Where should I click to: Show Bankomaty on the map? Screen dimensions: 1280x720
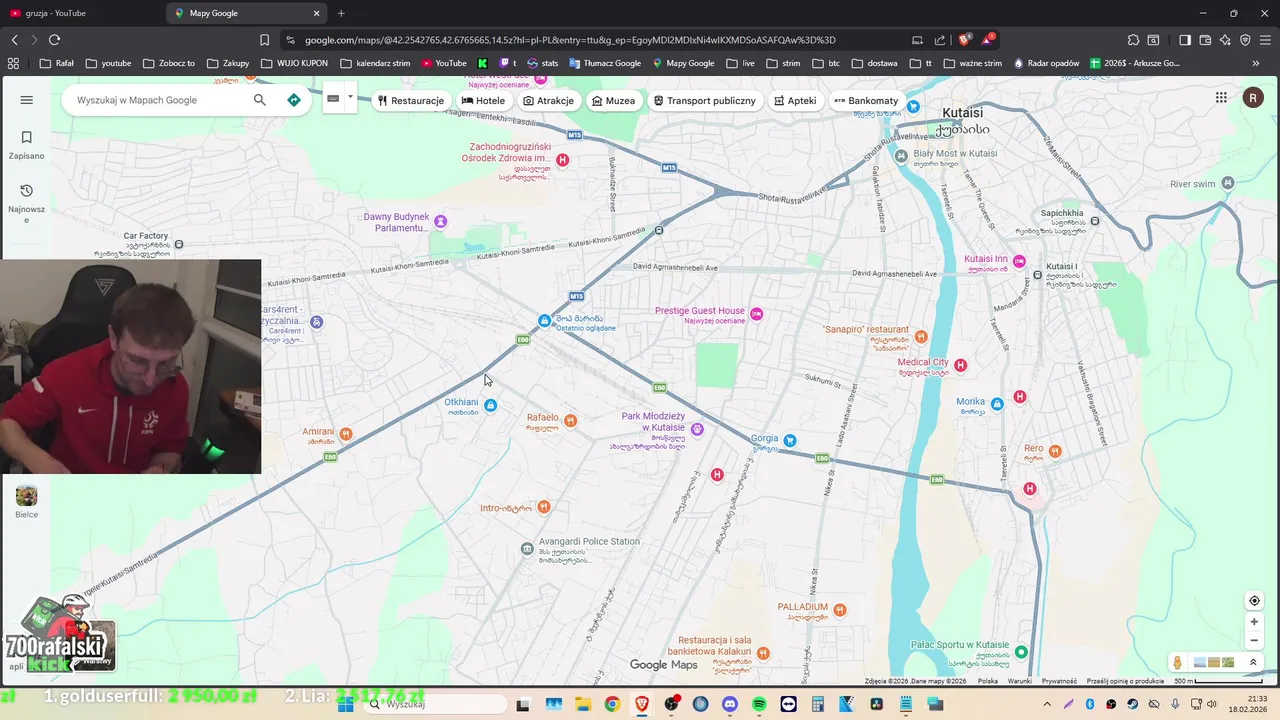tap(867, 101)
